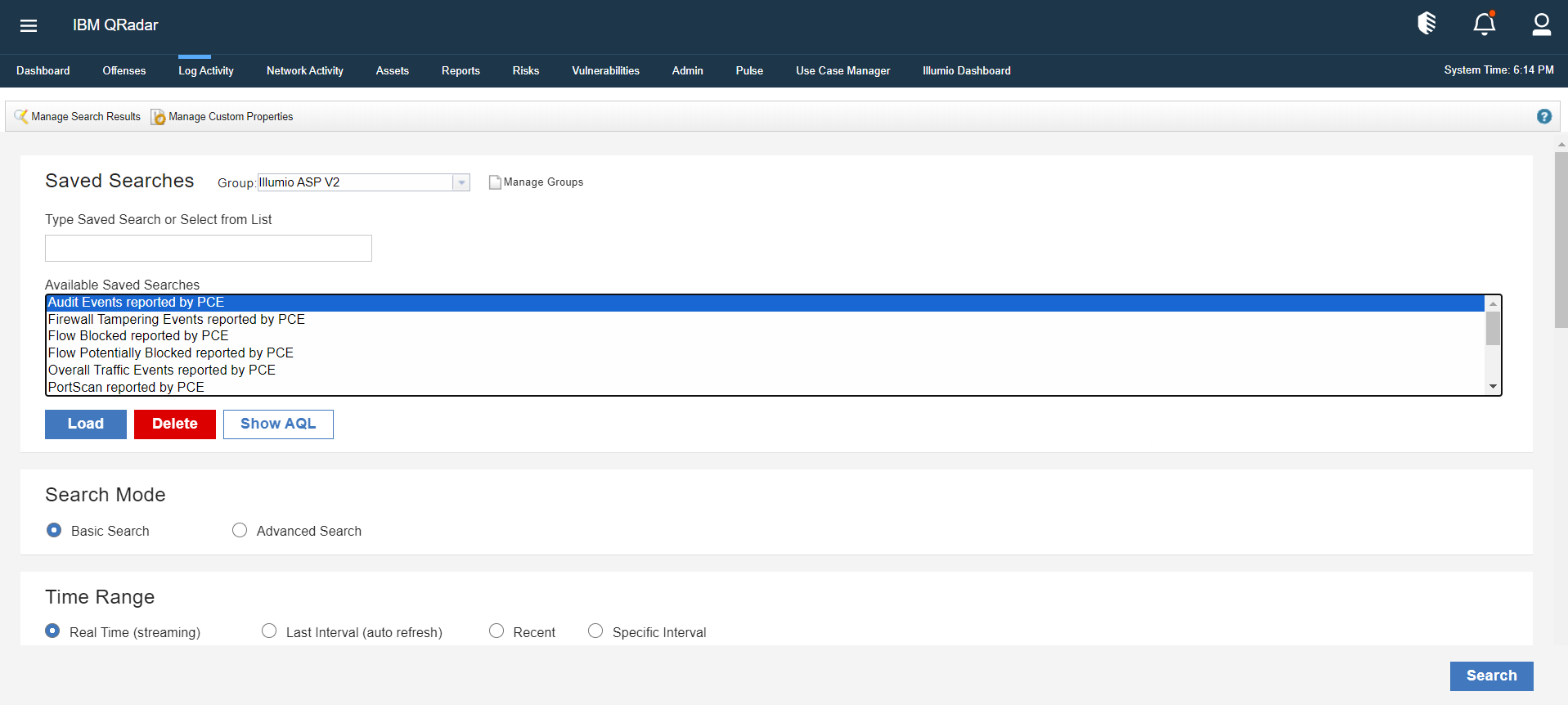Open the Assets tab
This screenshot has height=705, width=1568.
coord(393,71)
